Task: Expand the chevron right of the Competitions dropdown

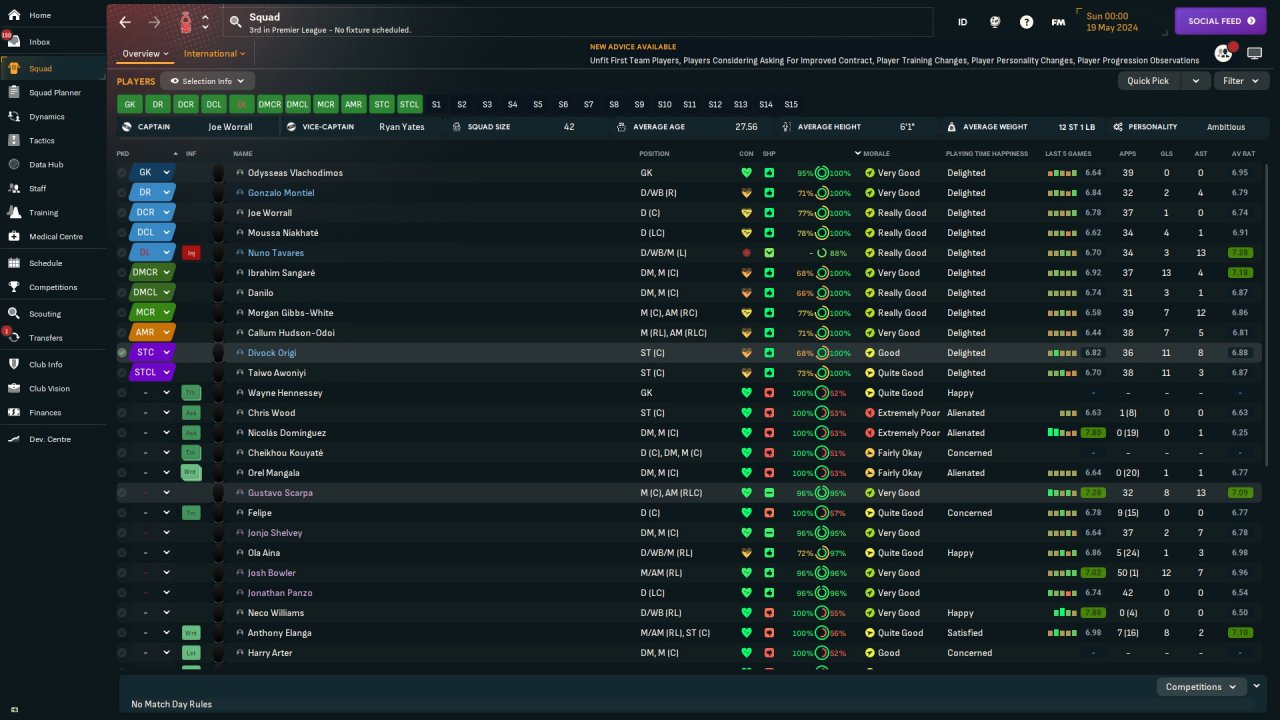Action: tap(1257, 687)
